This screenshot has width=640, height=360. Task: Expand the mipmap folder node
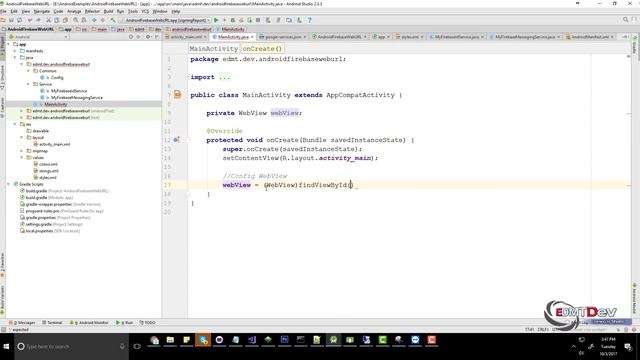[22, 151]
